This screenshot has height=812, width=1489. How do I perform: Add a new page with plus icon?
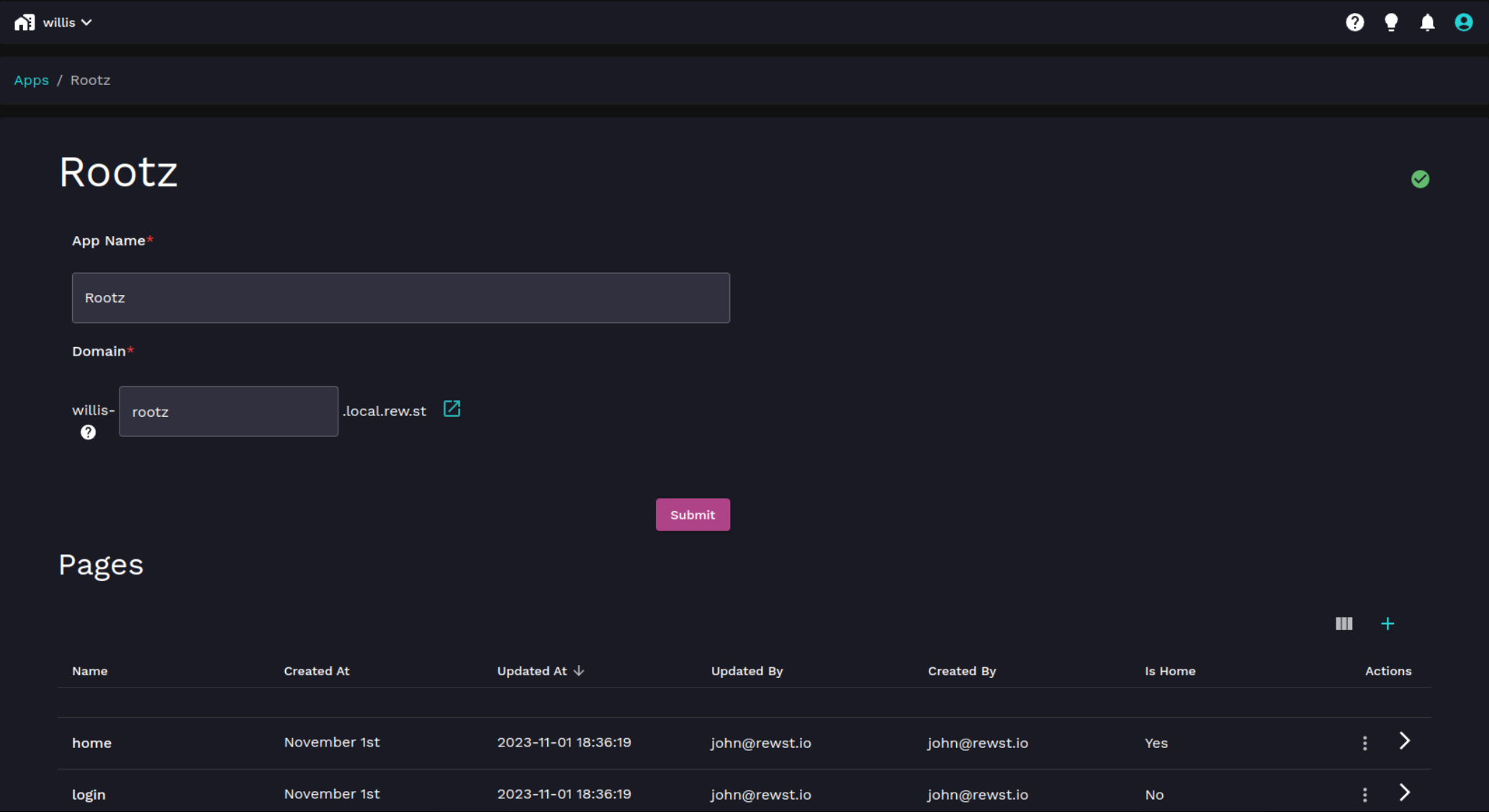coord(1387,623)
